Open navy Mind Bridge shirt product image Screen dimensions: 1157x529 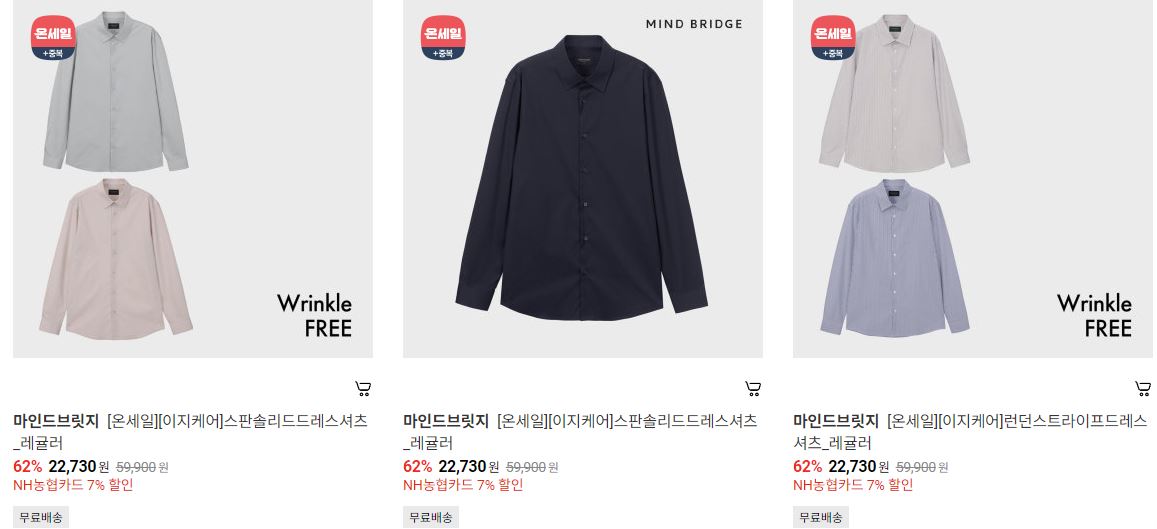click(x=583, y=179)
